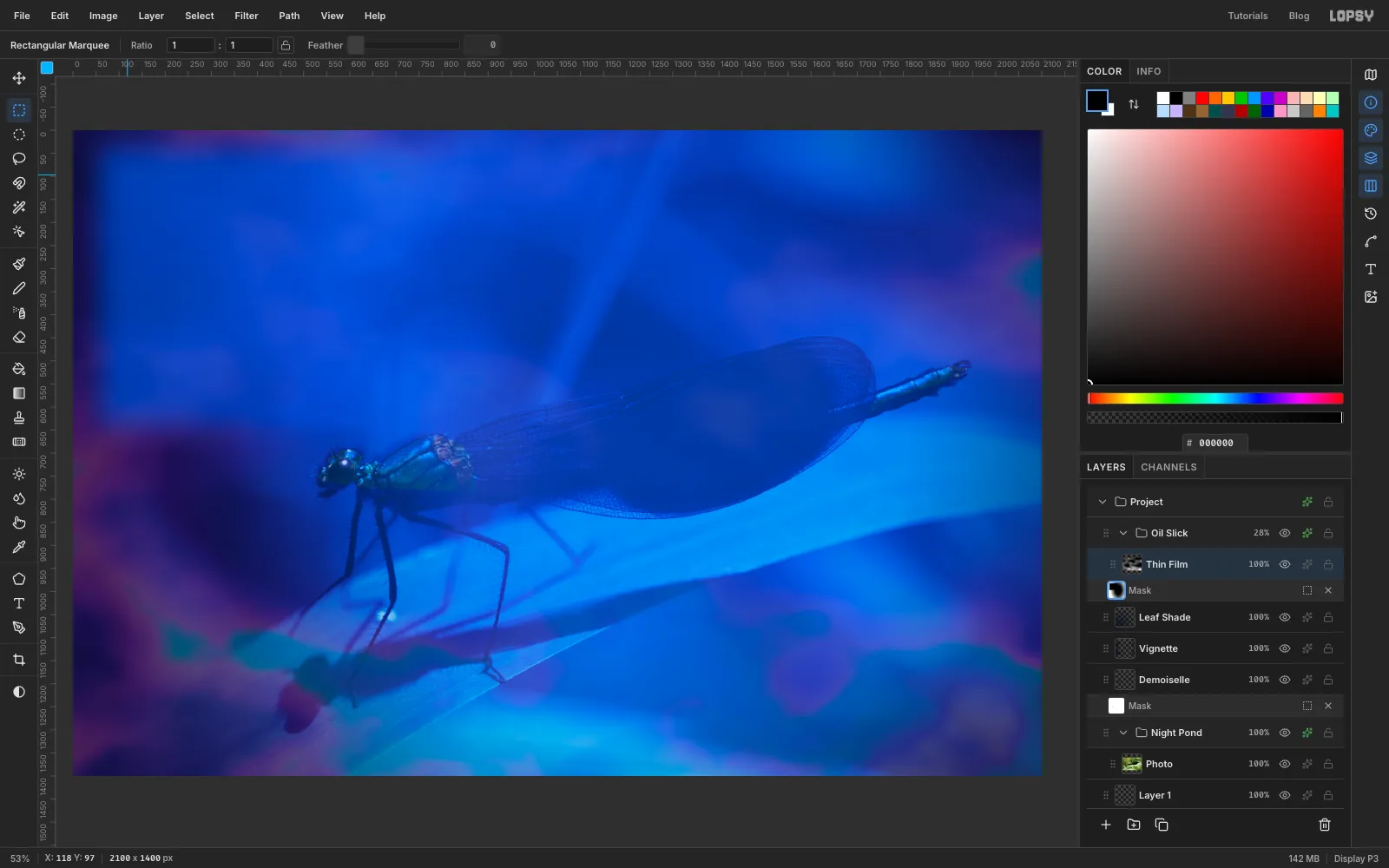Click the Feather slider
Viewport: 1389px width, 868px height.
[x=404, y=45]
